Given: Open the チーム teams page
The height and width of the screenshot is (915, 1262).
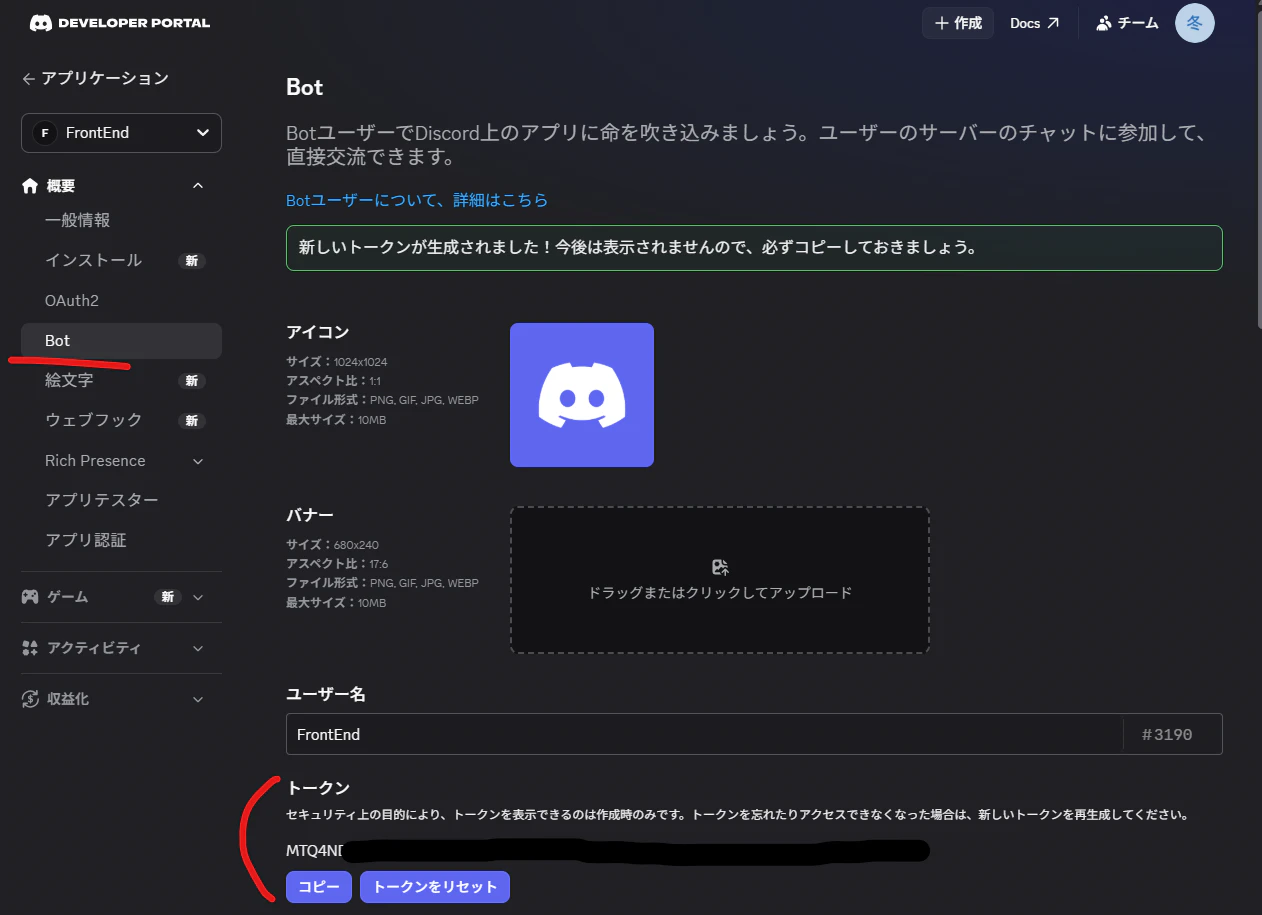Looking at the screenshot, I should pyautogui.click(x=1128, y=23).
